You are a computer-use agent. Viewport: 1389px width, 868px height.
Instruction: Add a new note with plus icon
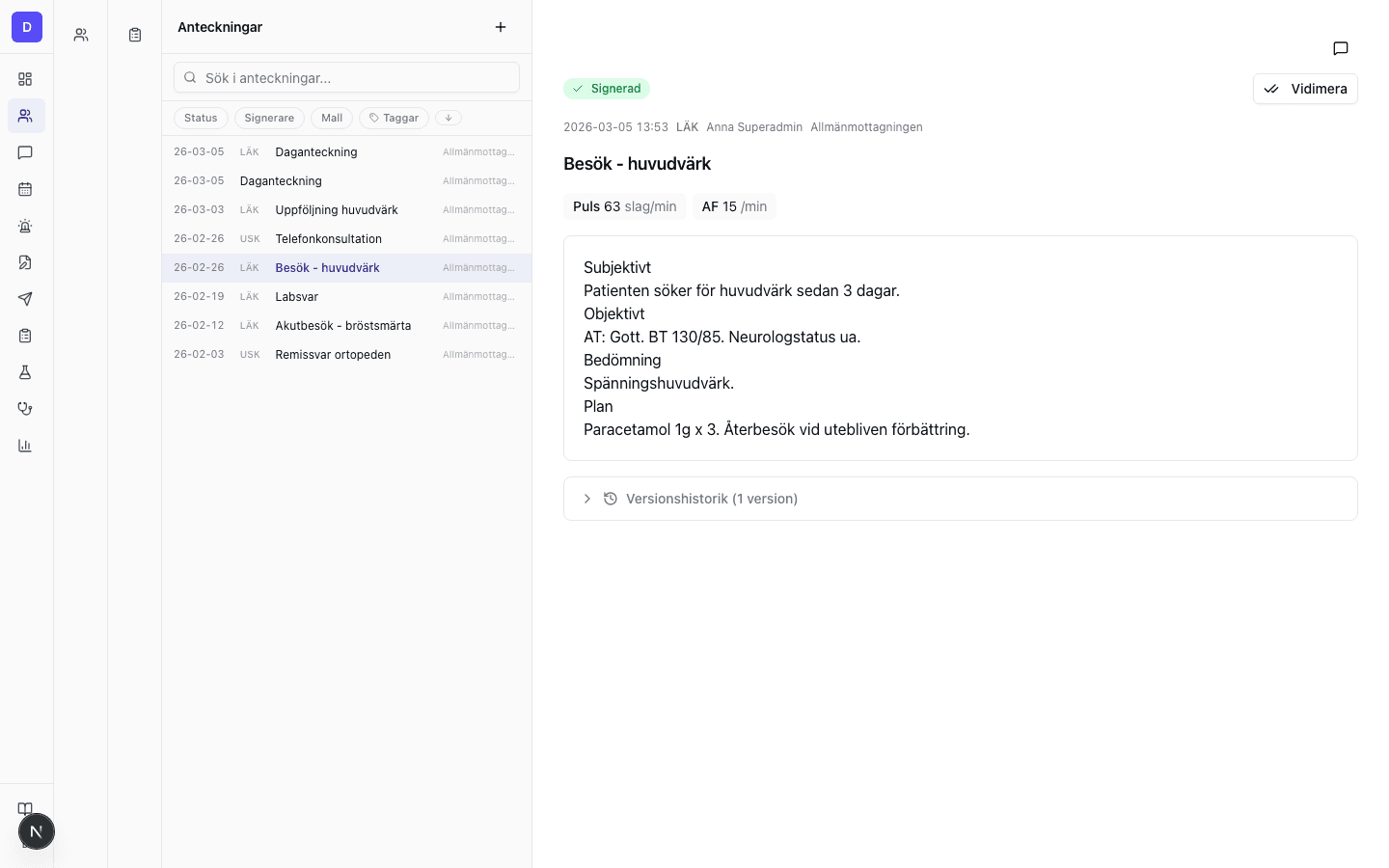point(500,27)
